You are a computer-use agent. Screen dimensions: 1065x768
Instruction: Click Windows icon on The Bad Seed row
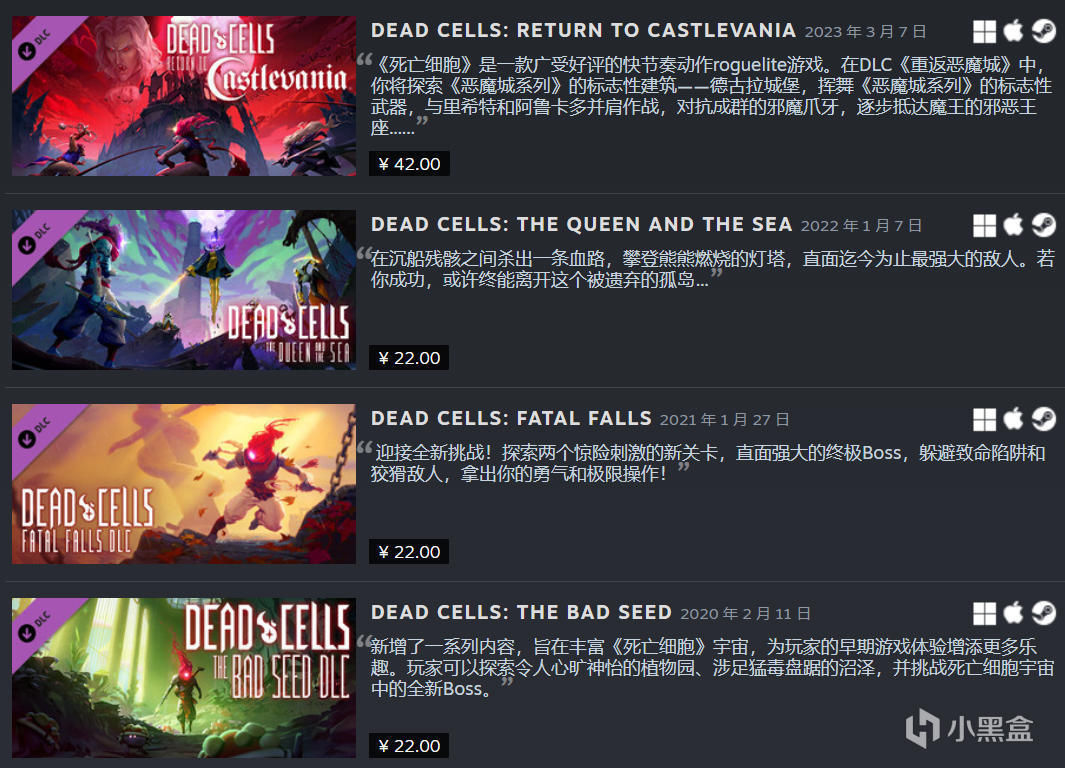click(984, 614)
